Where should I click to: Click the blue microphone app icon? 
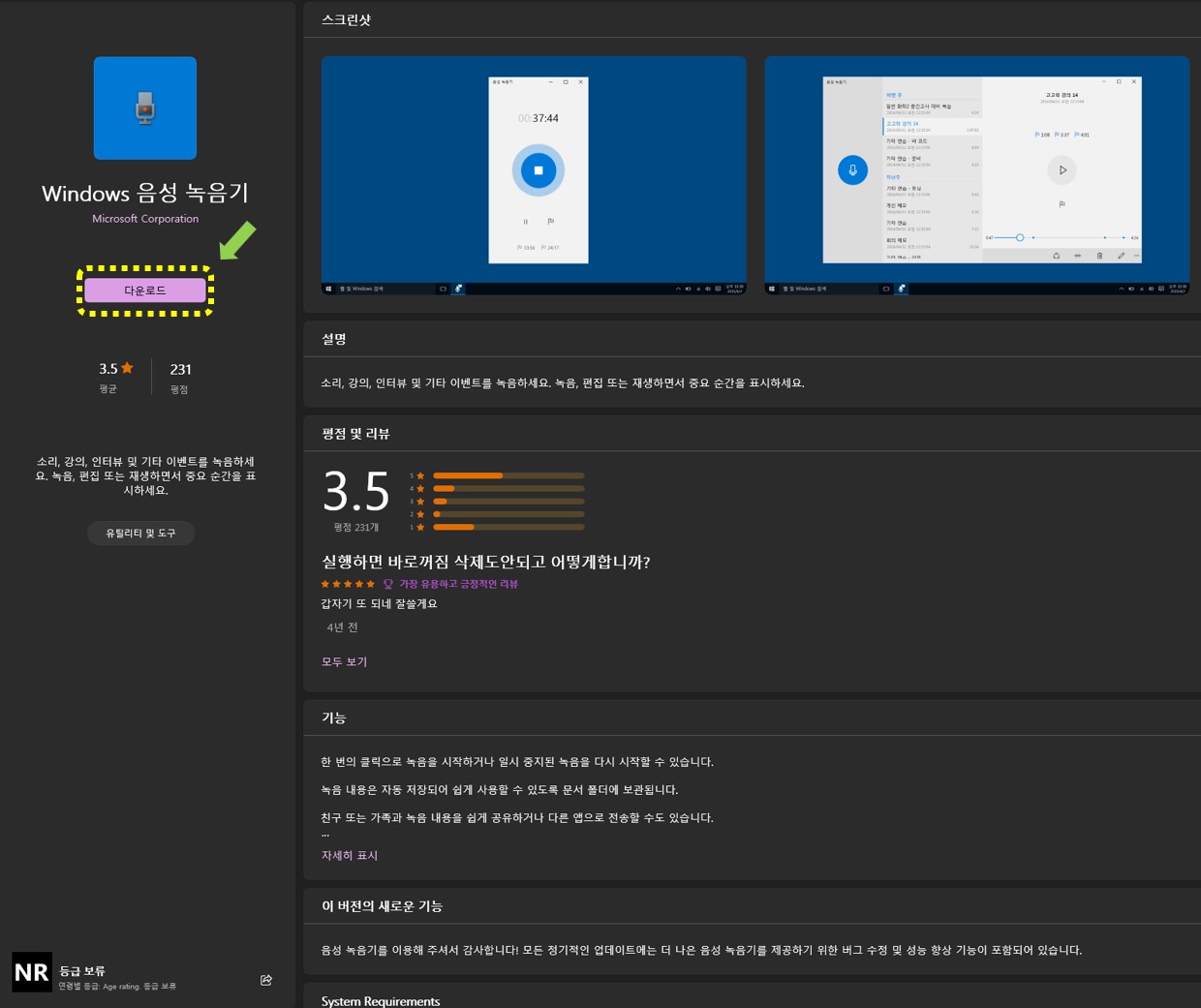(x=144, y=107)
